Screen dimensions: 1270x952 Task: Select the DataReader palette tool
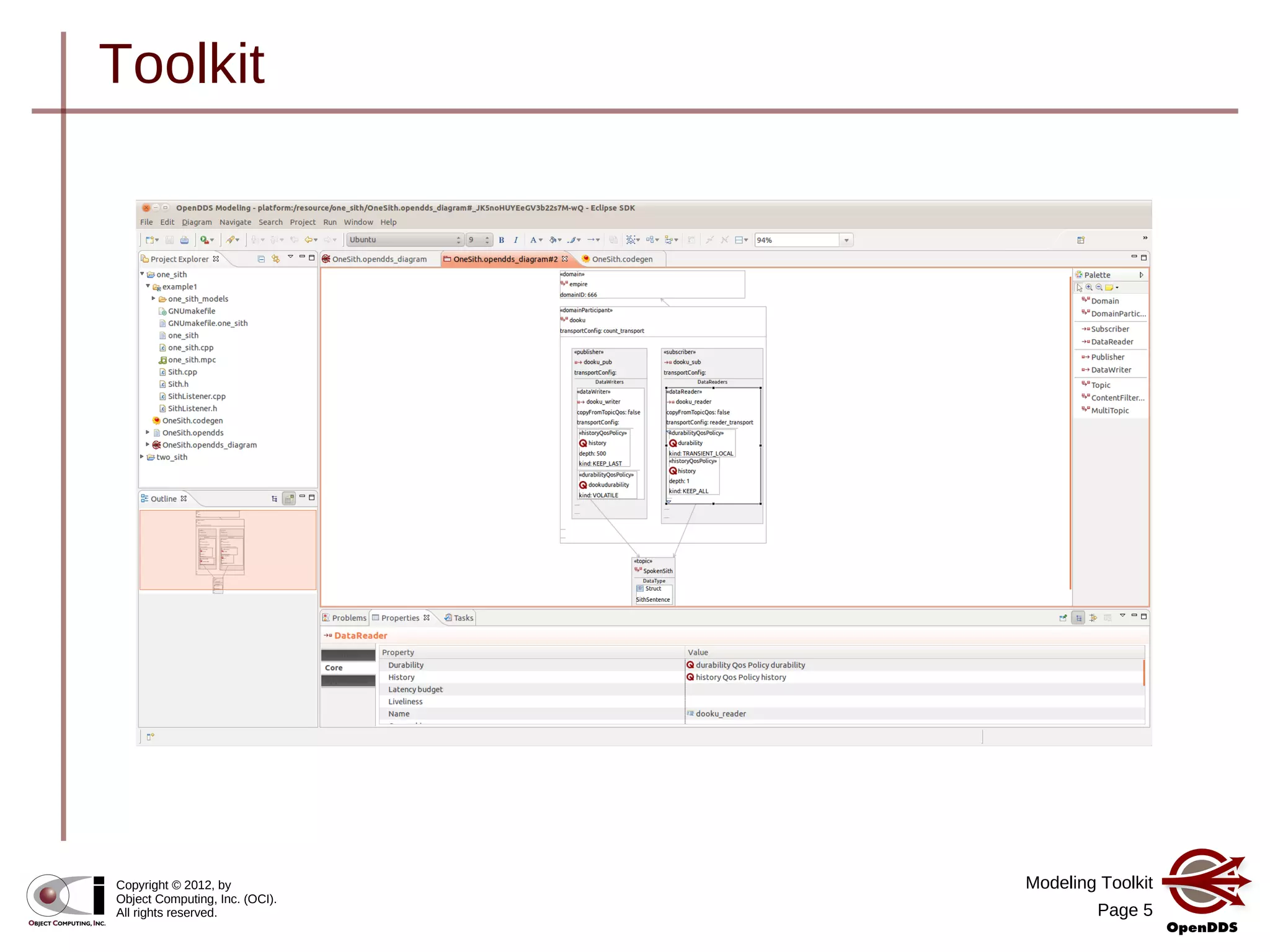point(1108,342)
